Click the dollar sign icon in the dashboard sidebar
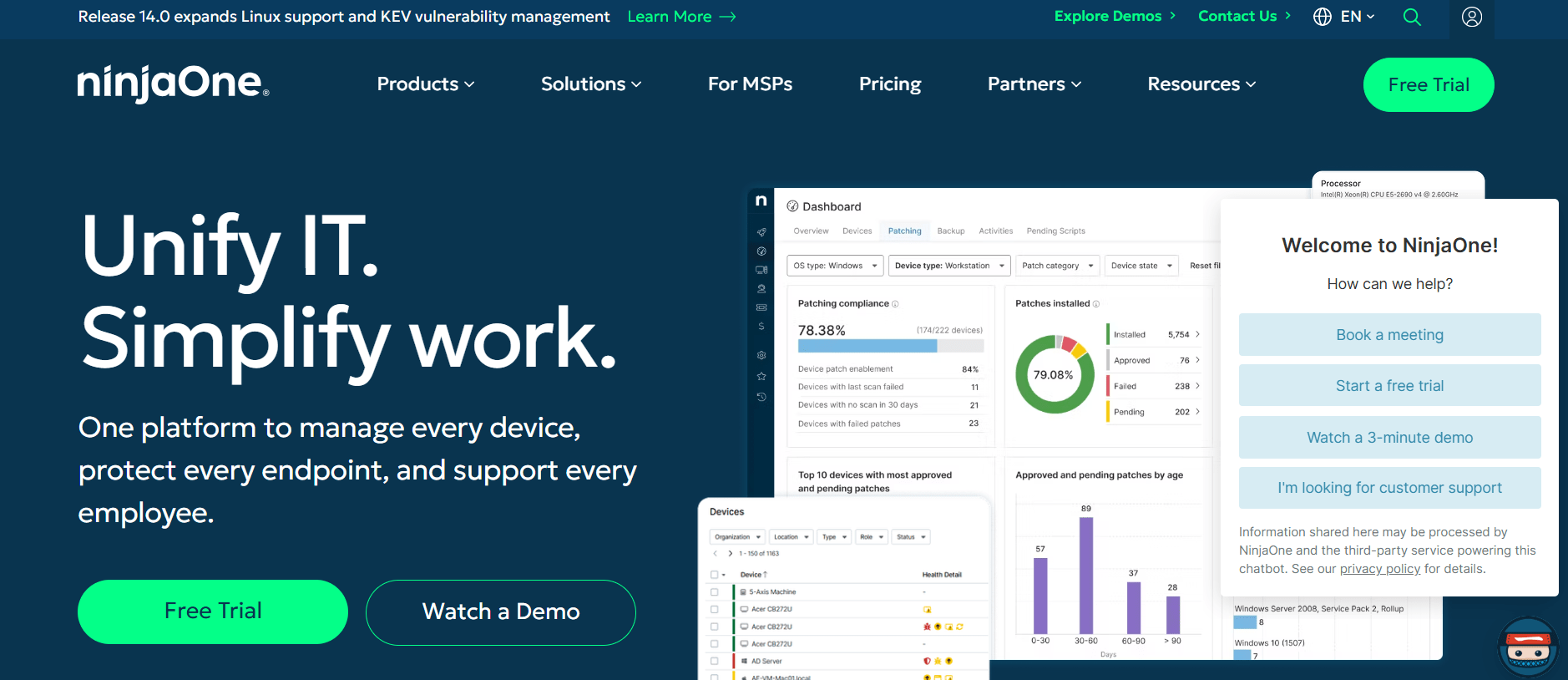Screen dimensions: 1568x680 [x=761, y=326]
